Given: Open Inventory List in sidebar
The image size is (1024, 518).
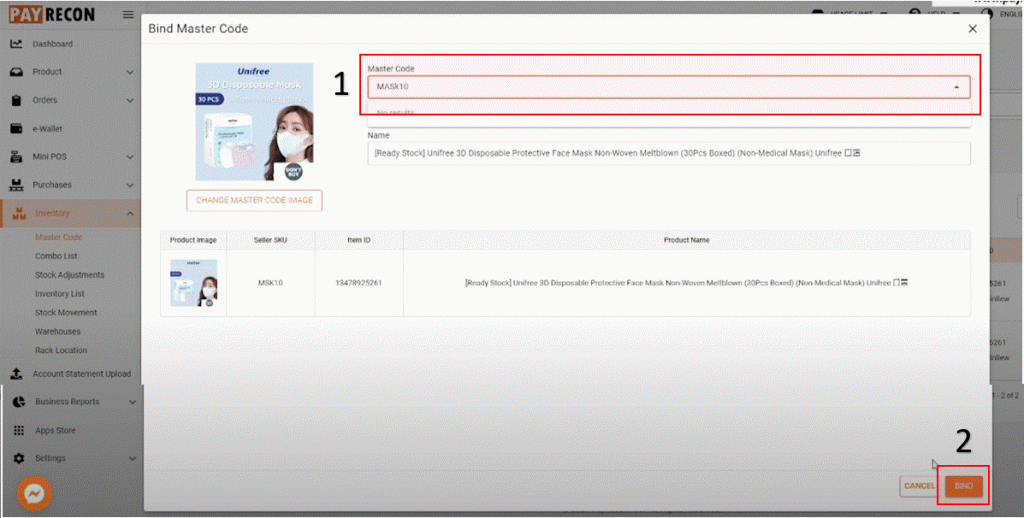Looking at the screenshot, I should 60,294.
